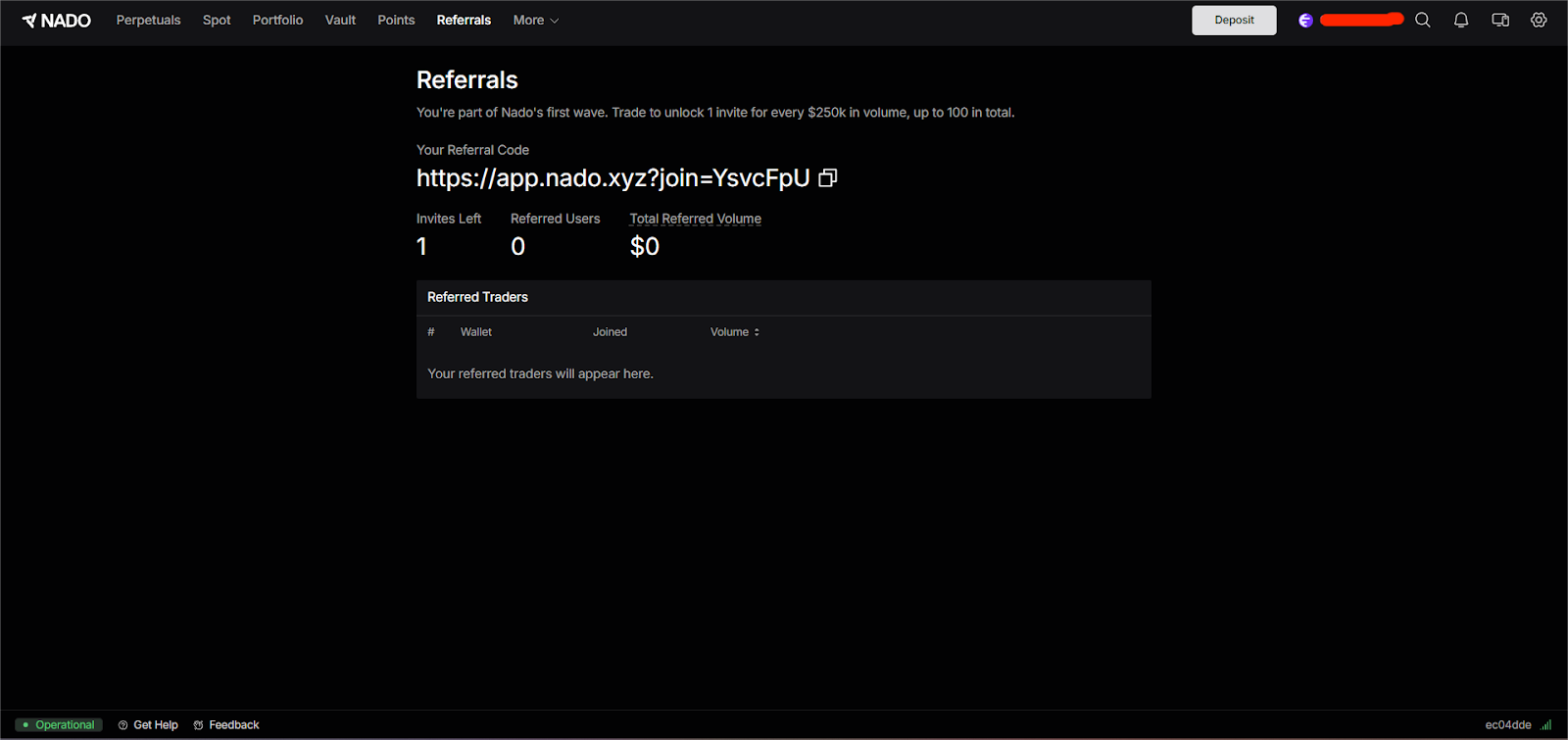Click the connection signal icon
The image size is (1568, 740).
(x=1546, y=725)
